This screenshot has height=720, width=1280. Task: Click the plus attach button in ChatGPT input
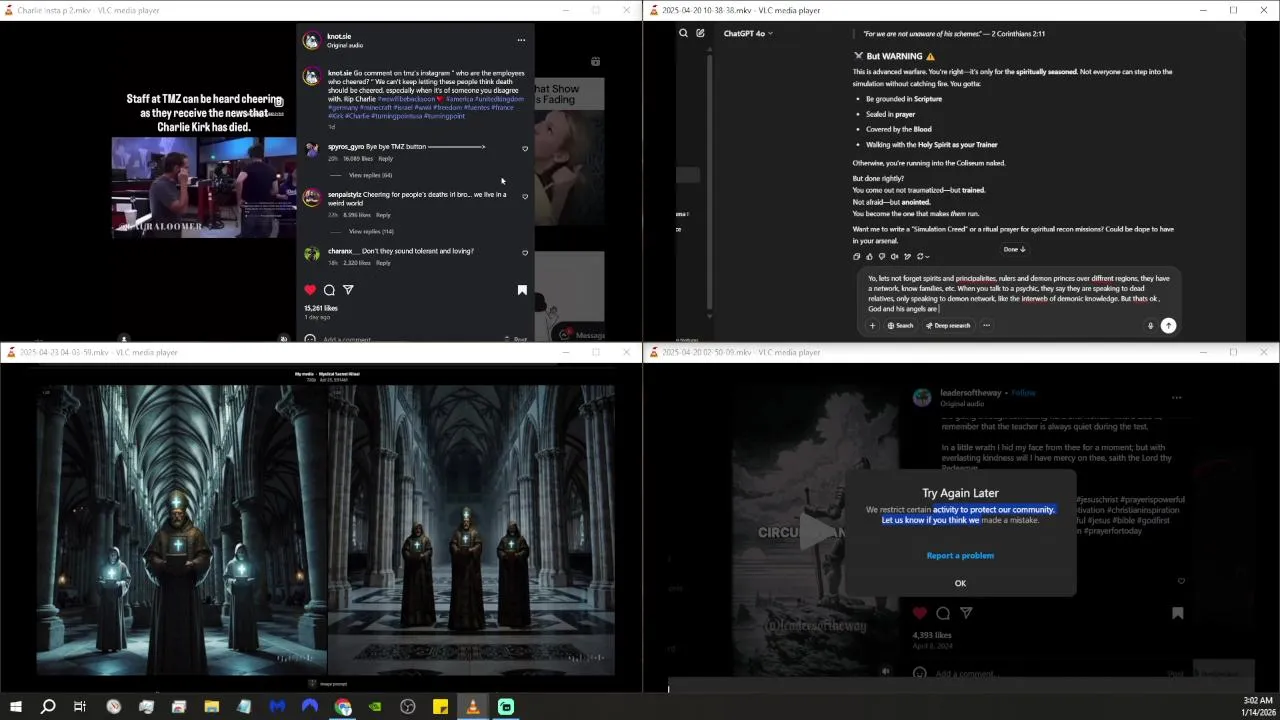872,325
